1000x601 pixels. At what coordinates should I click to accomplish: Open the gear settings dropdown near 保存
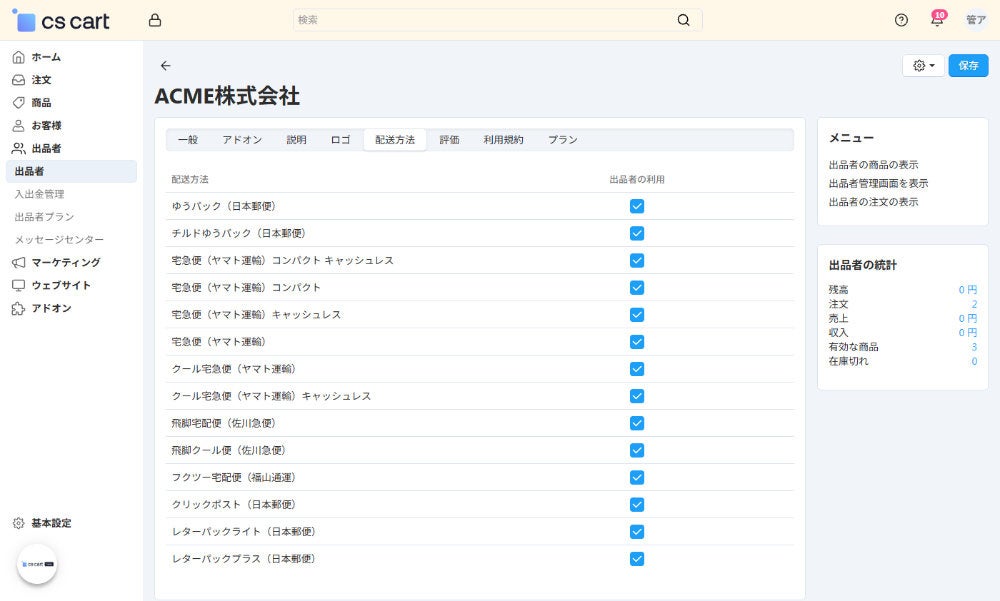(x=920, y=65)
